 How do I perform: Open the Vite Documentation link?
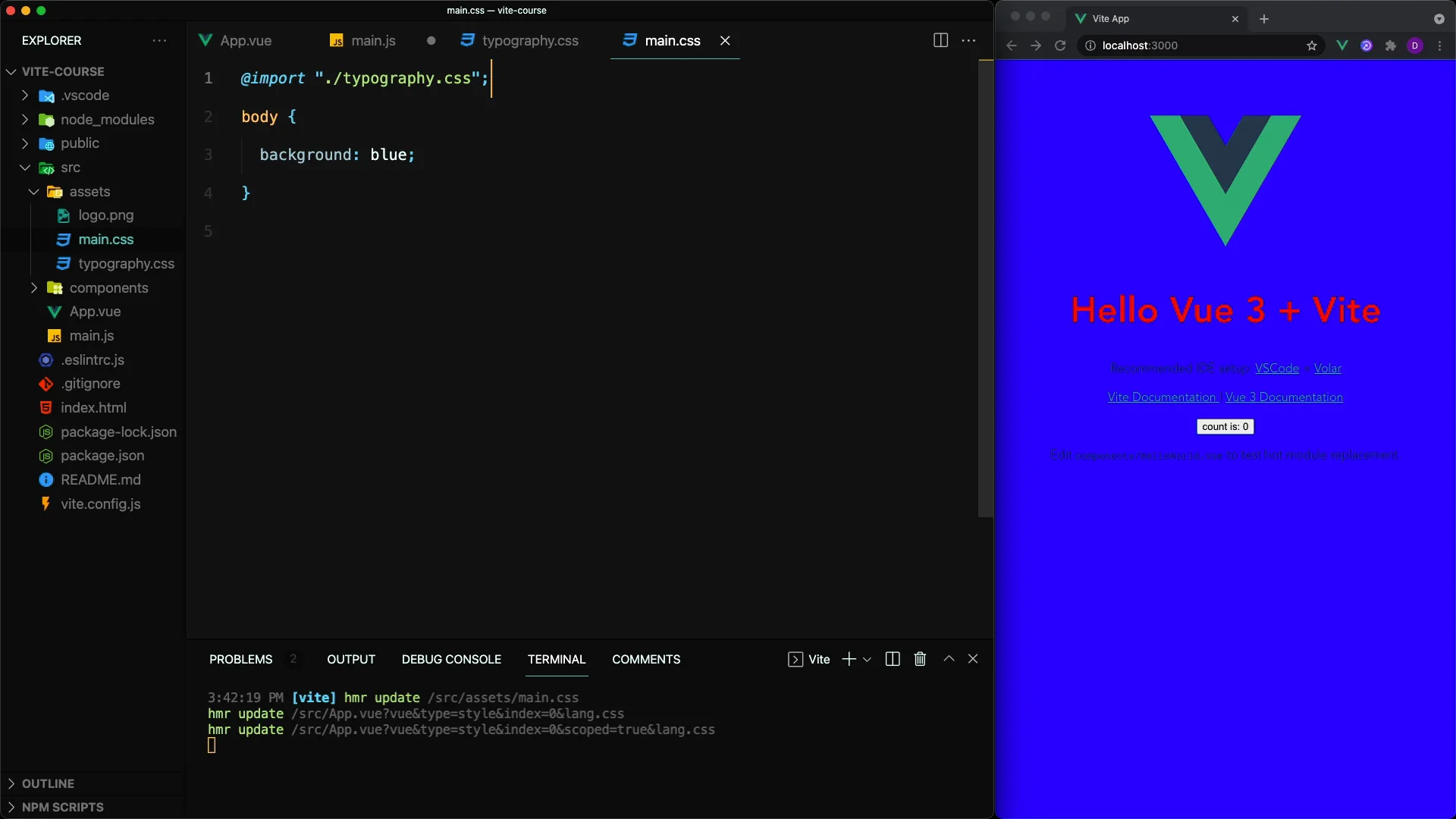tap(1161, 397)
